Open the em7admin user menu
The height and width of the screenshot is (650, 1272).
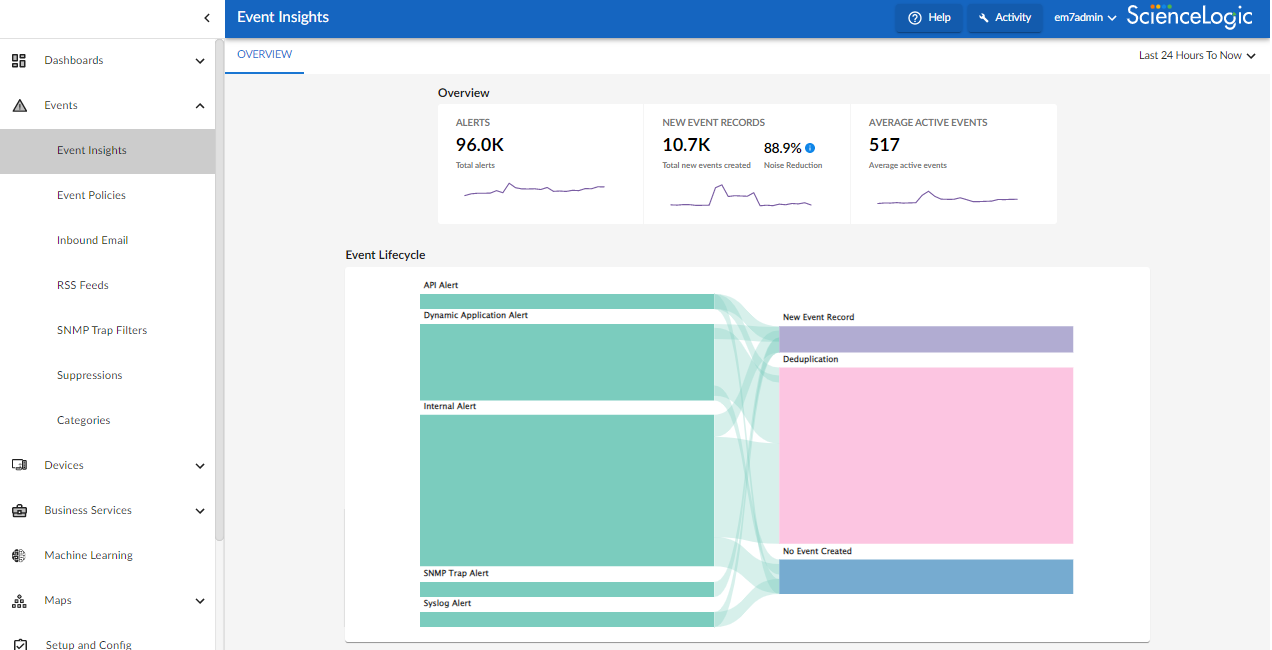(1085, 17)
